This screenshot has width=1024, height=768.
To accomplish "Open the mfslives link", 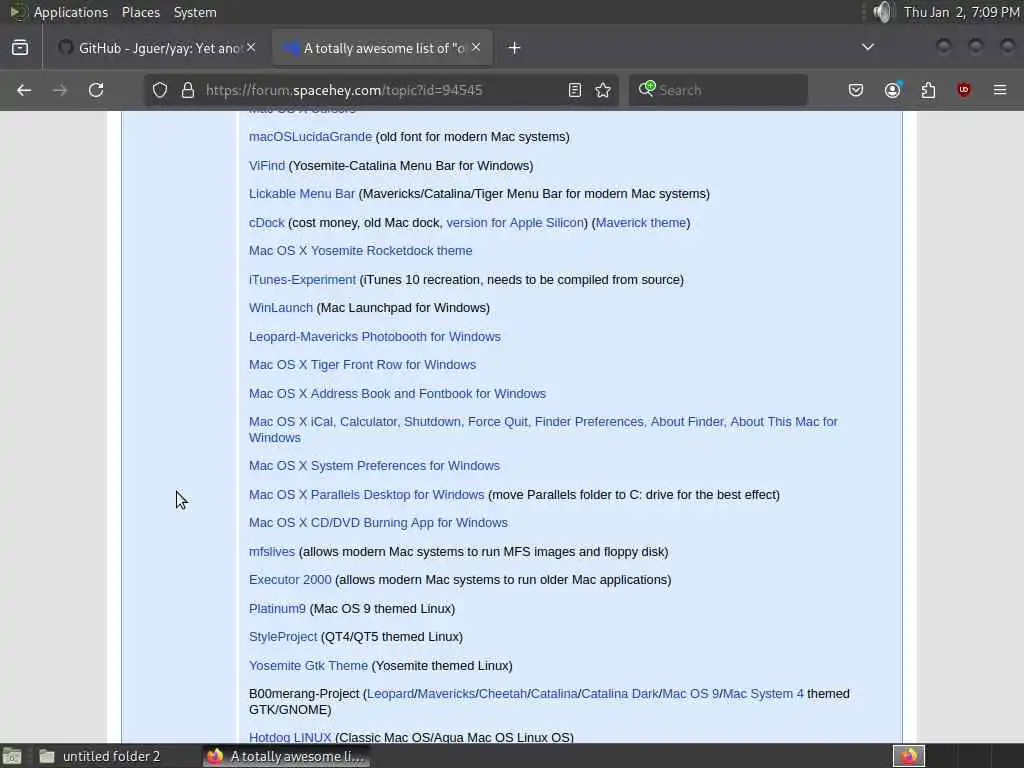I will click(x=272, y=552).
